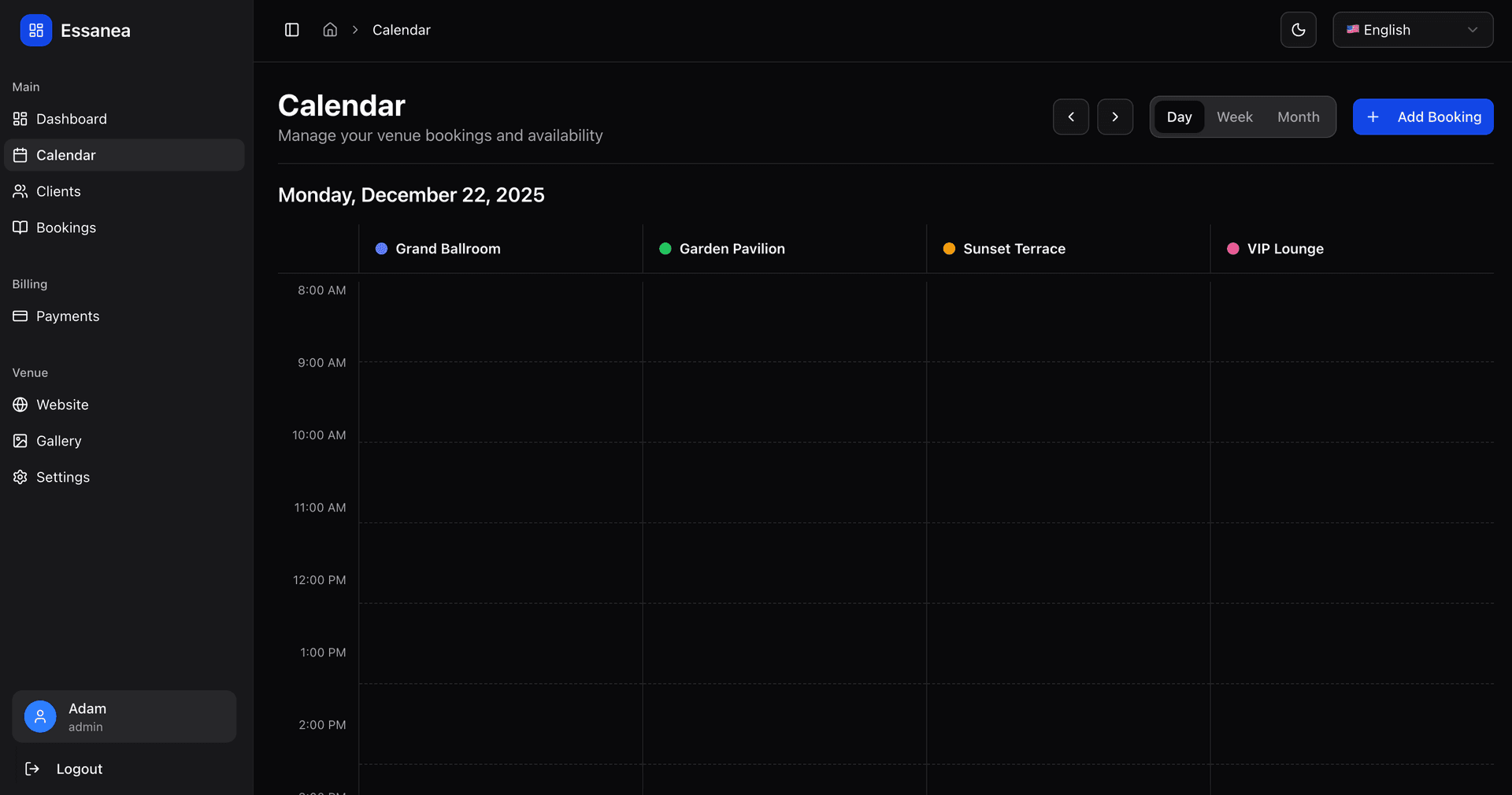Open the English language dropdown
The width and height of the screenshot is (1512, 795).
click(1413, 30)
